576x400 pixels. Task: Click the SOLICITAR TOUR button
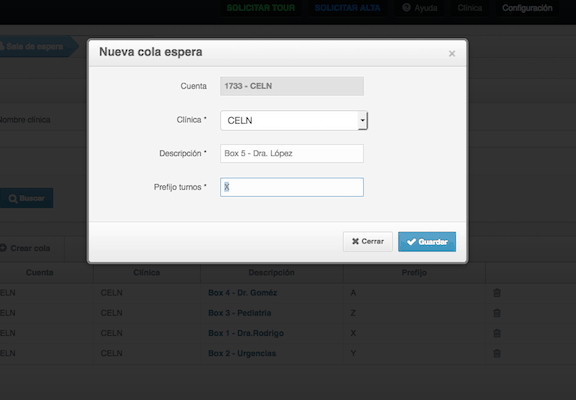pos(260,8)
